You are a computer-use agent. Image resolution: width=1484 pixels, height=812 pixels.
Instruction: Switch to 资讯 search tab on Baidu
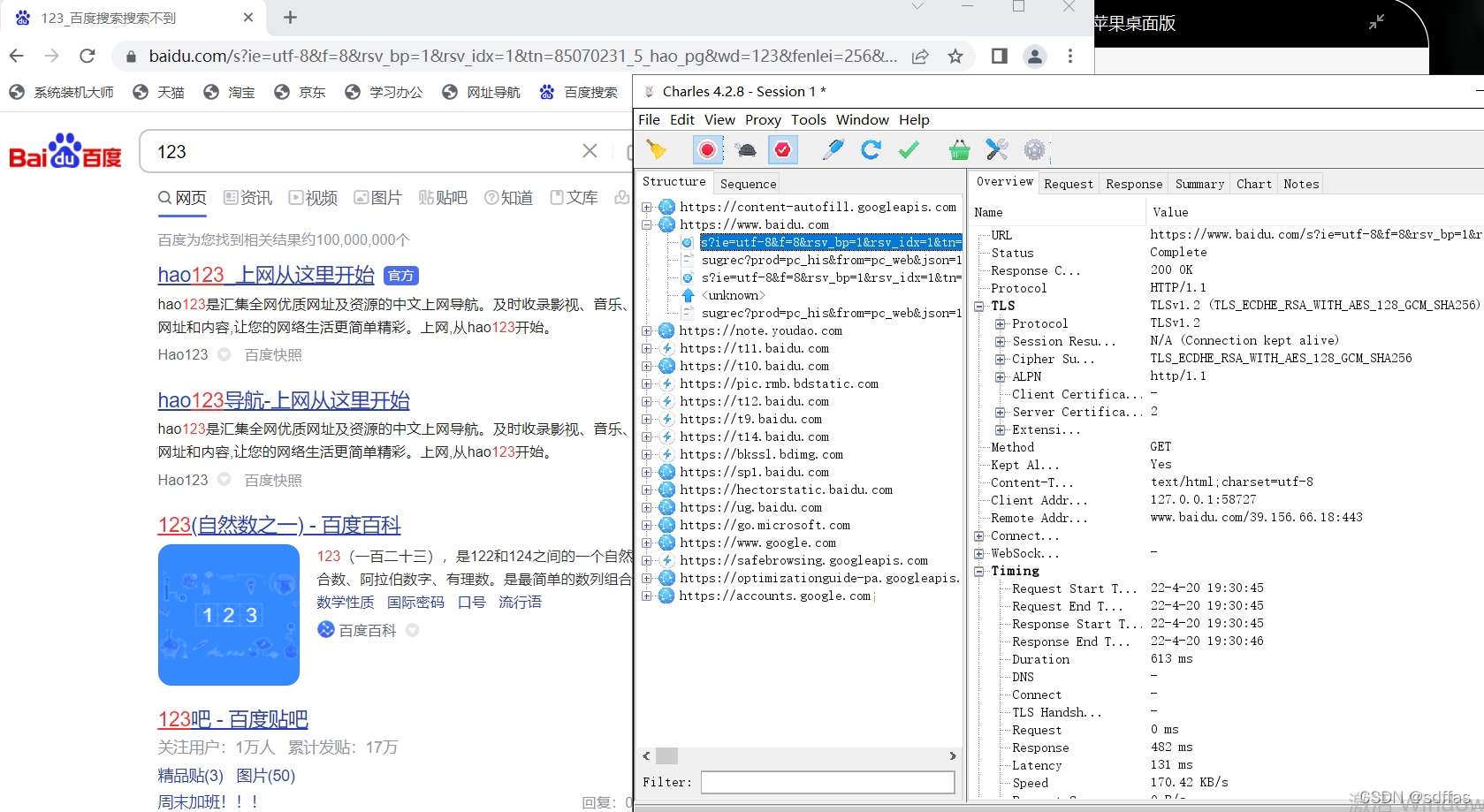pyautogui.click(x=247, y=198)
